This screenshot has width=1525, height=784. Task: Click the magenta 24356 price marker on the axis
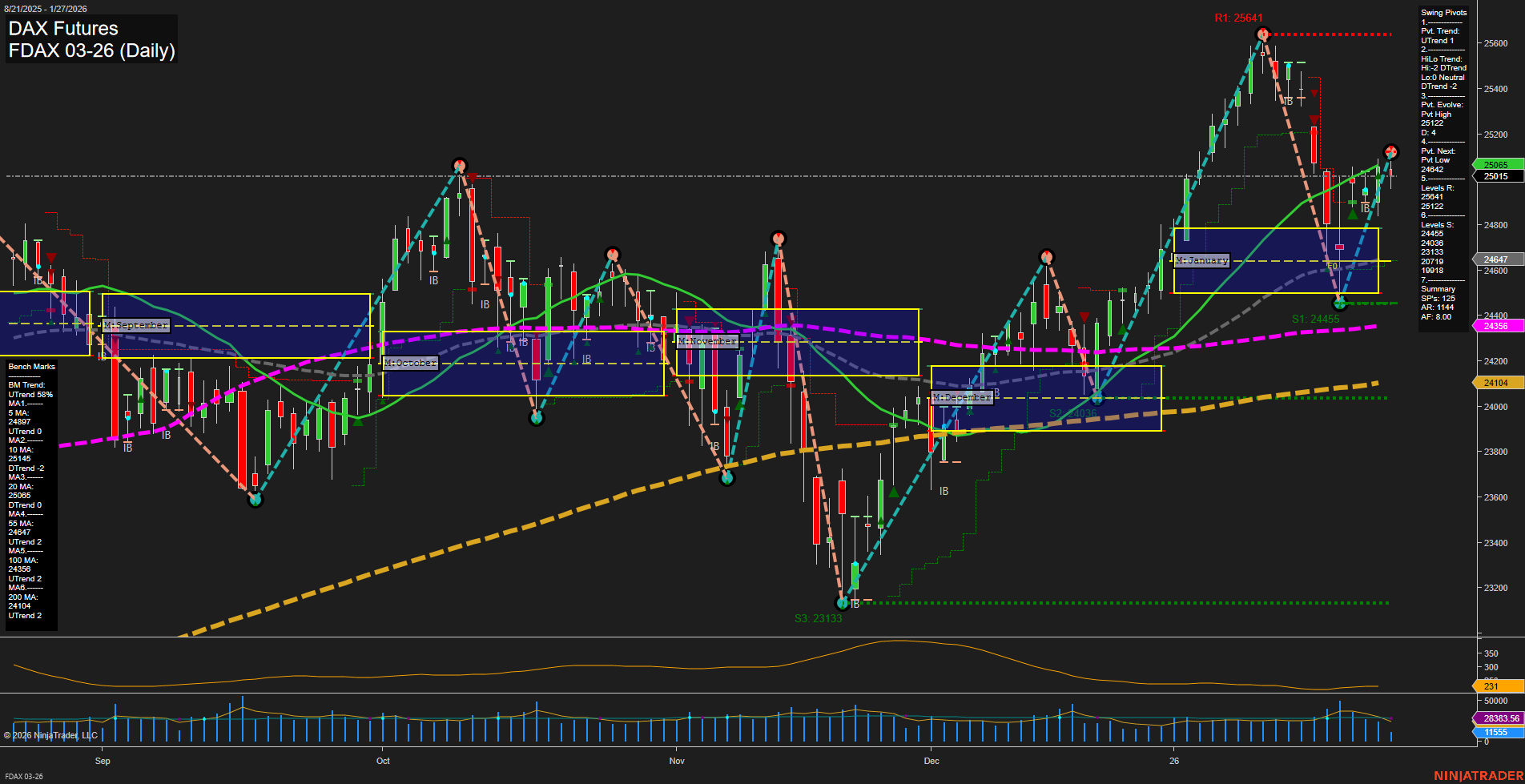1495,326
